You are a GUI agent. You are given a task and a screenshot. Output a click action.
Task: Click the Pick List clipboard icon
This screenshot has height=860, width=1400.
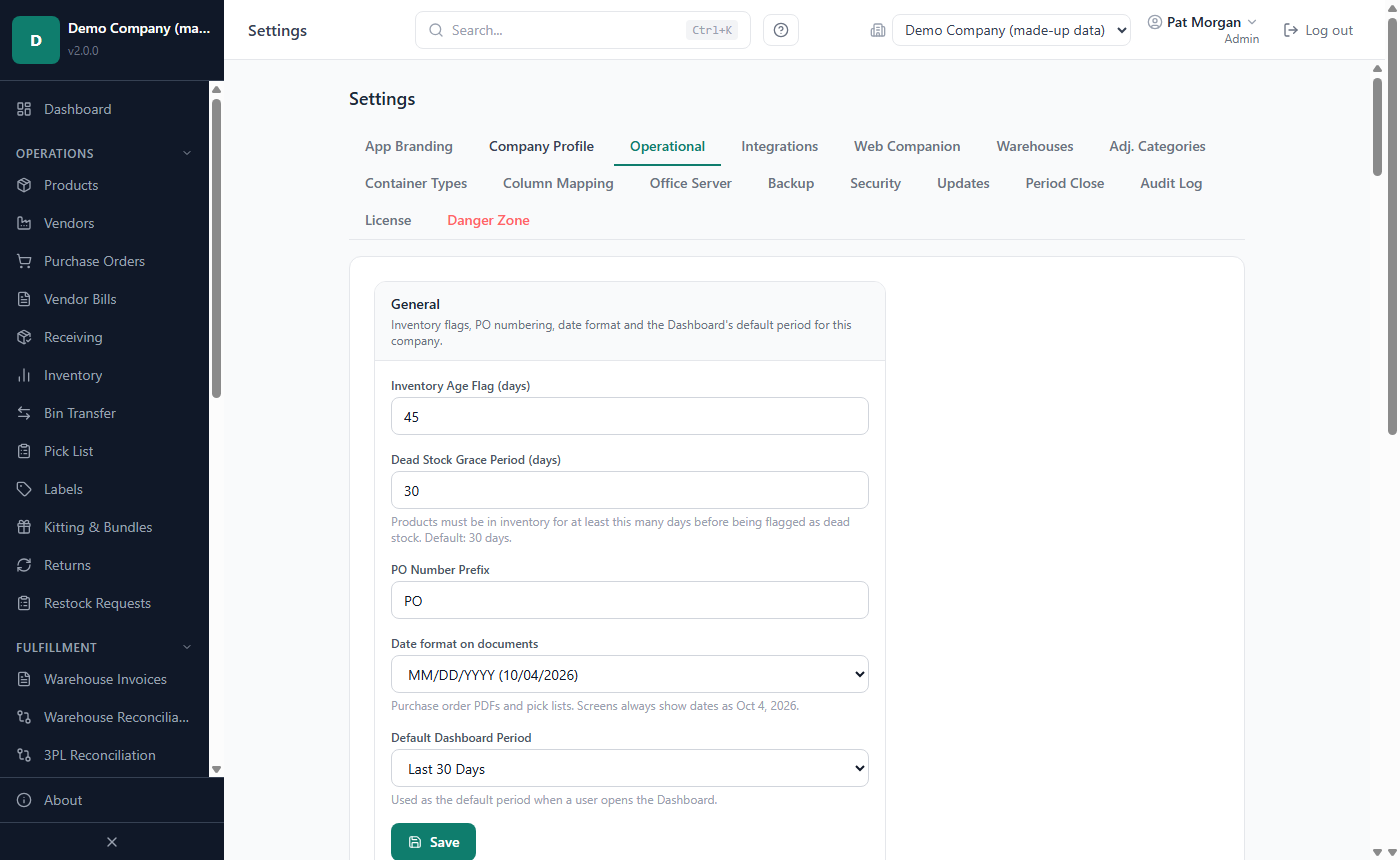24,451
